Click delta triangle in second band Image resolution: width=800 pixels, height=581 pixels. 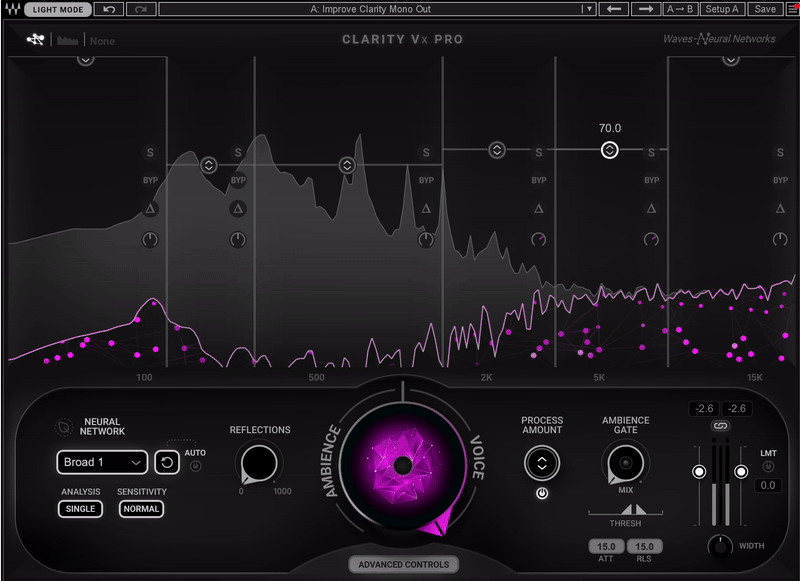point(238,209)
